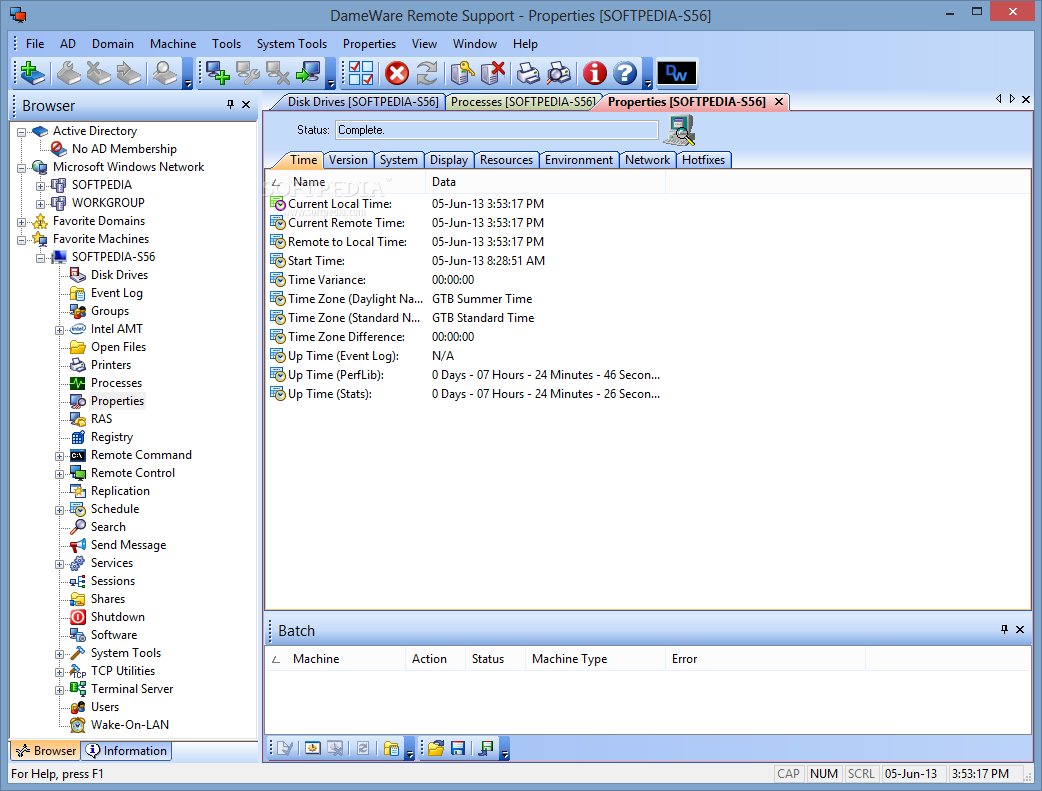Open the System Tools menu
The image size is (1042, 791).
pyautogui.click(x=292, y=44)
